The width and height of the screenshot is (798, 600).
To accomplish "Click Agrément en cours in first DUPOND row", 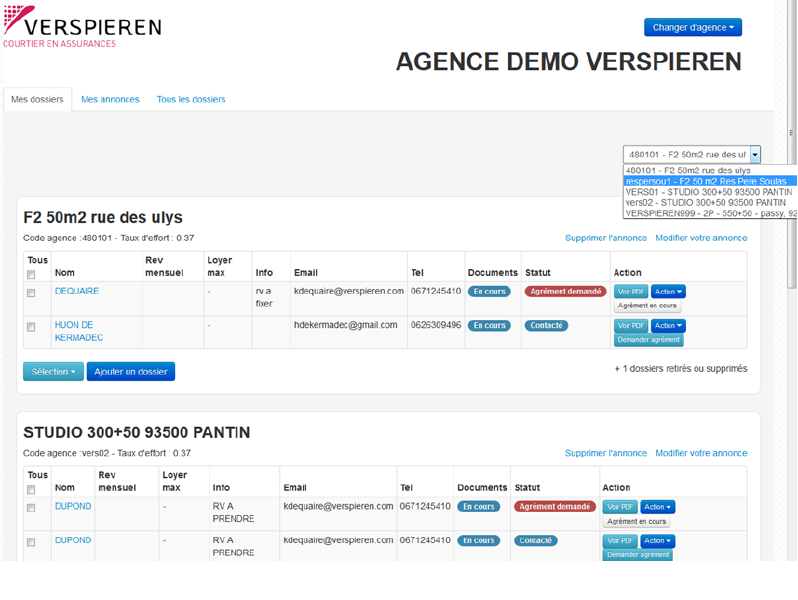I will click(x=636, y=521).
